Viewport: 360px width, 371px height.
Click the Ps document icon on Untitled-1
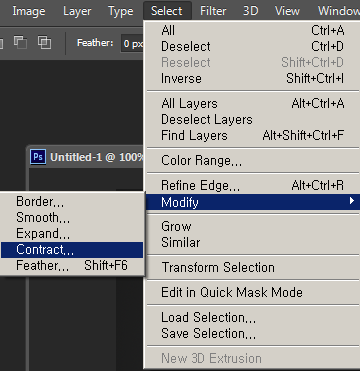pyautogui.click(x=38, y=157)
